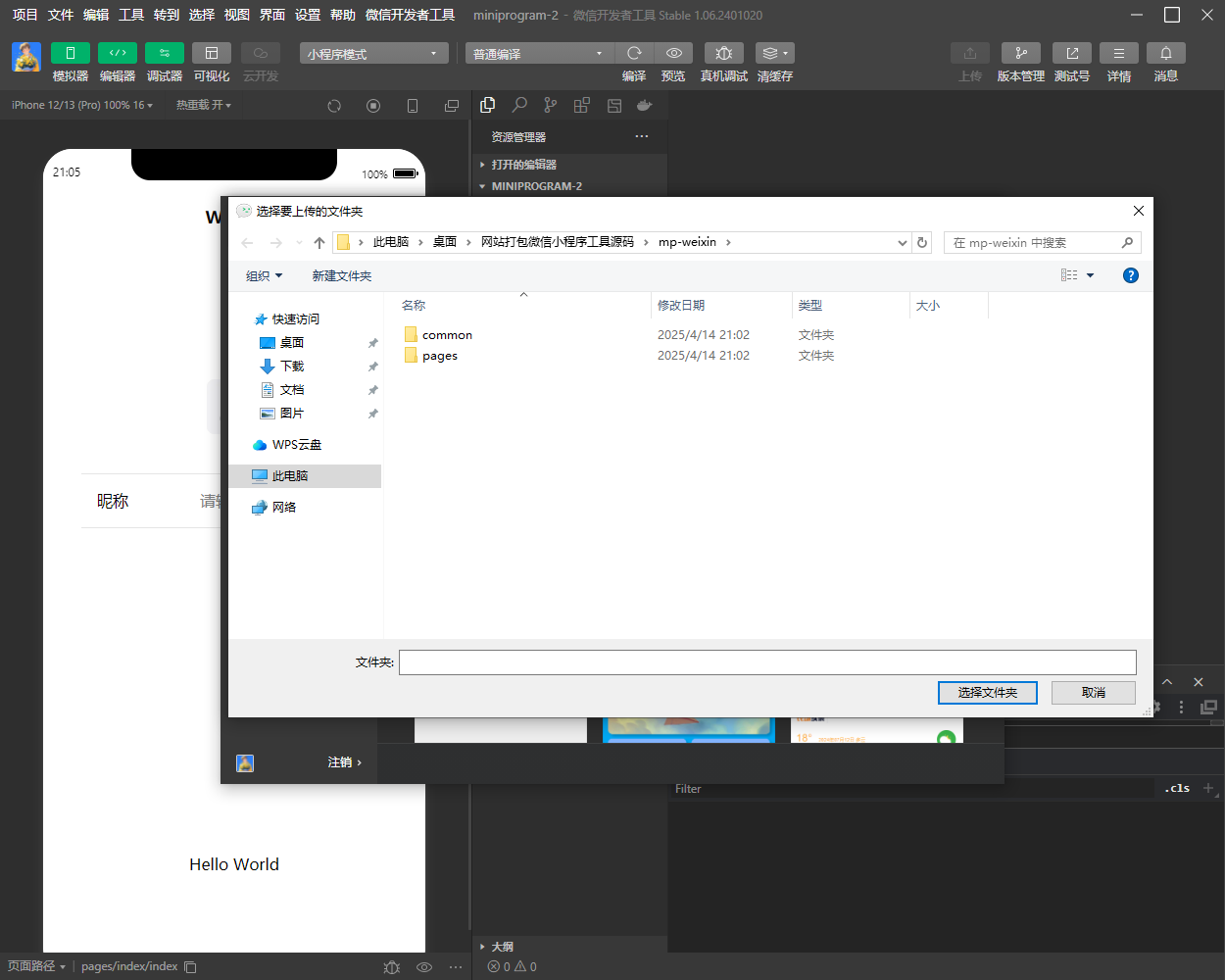Open WPS云盘 in the navigation pane

coord(297,445)
